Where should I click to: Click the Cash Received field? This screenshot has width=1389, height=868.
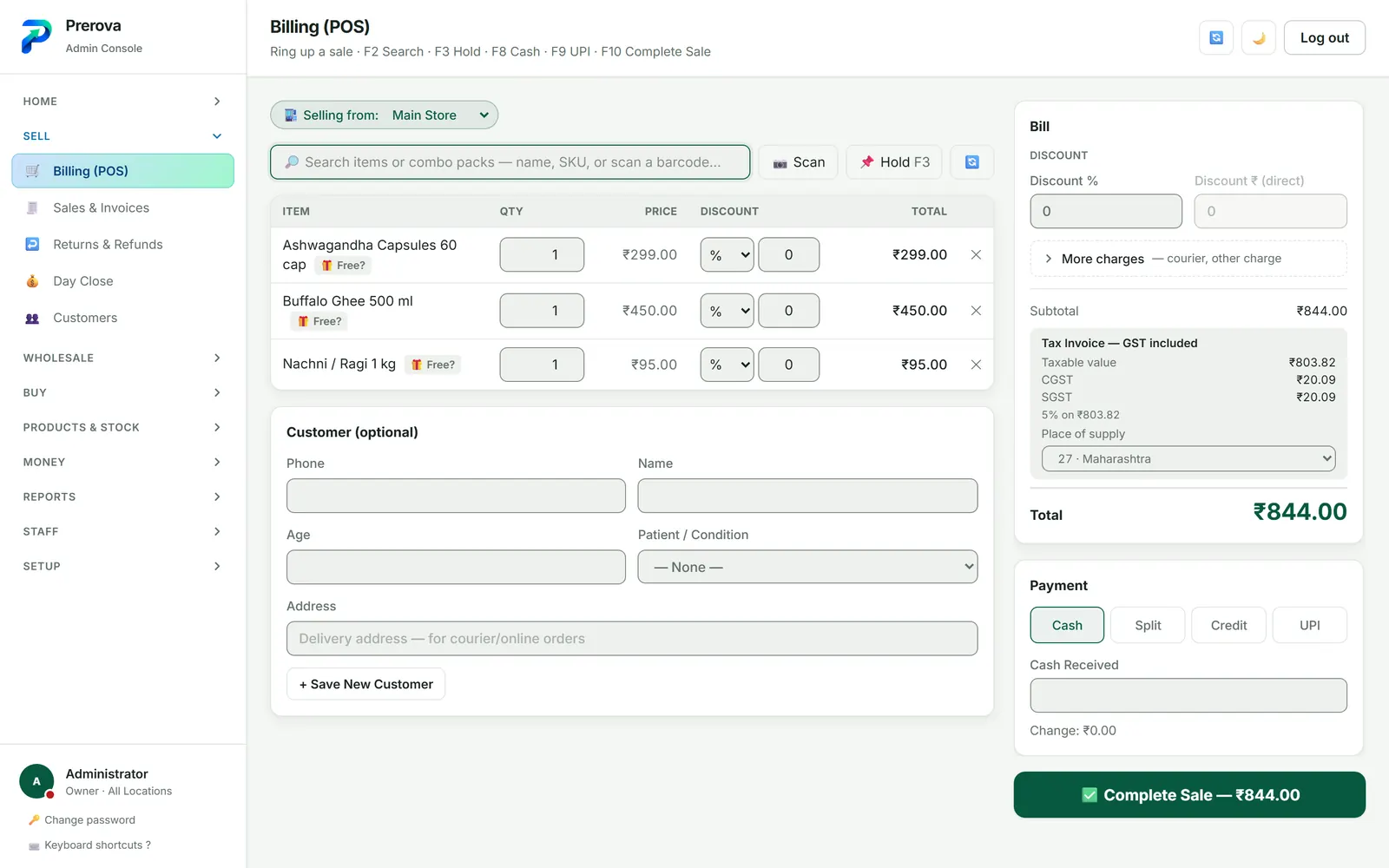point(1188,695)
